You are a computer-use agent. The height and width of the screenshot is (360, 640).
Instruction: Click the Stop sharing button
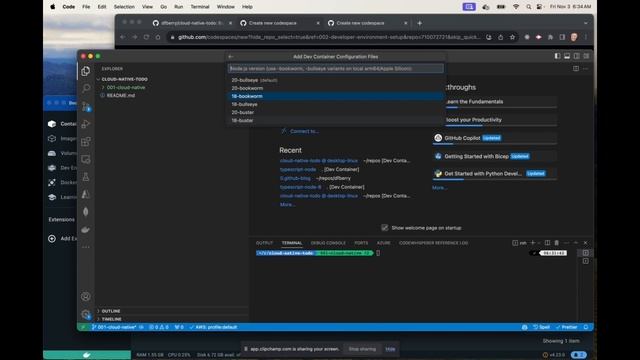point(362,349)
